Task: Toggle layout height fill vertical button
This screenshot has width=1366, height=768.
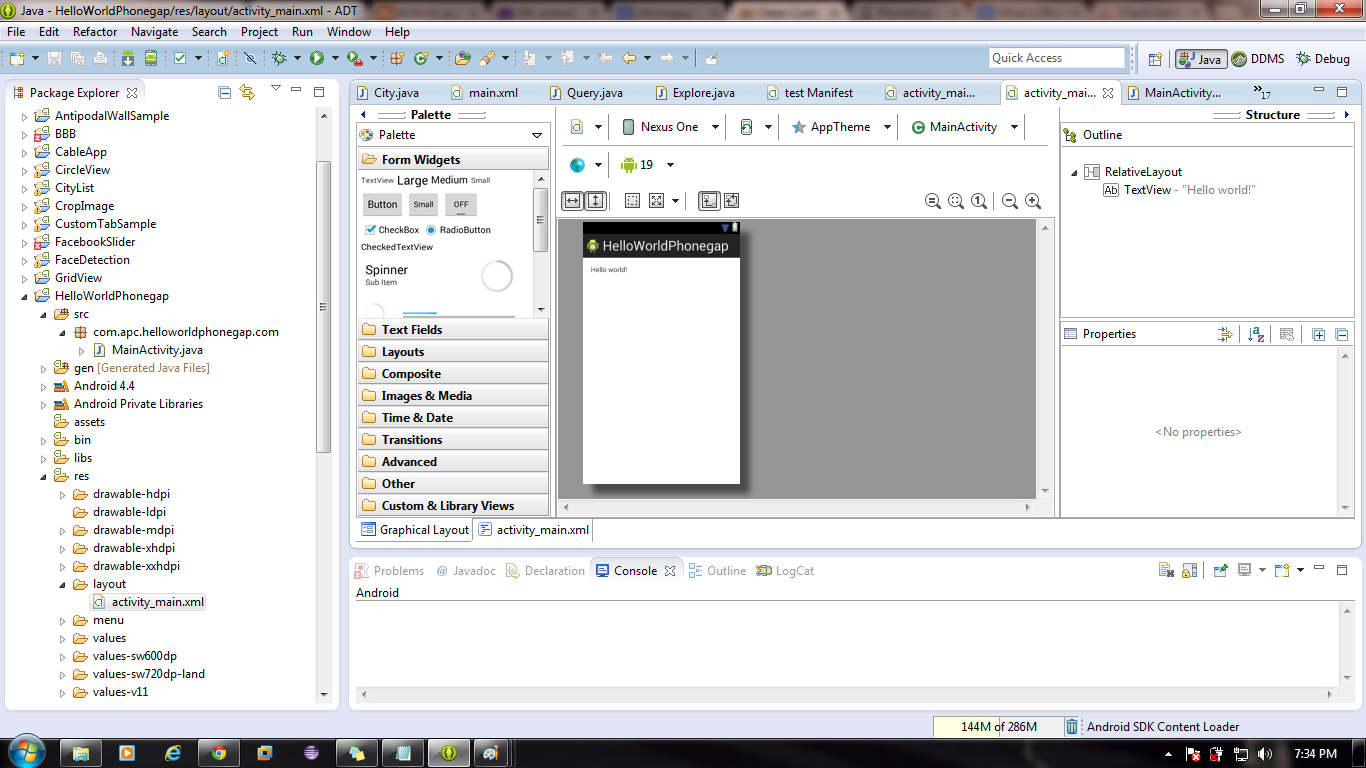Action: [595, 201]
